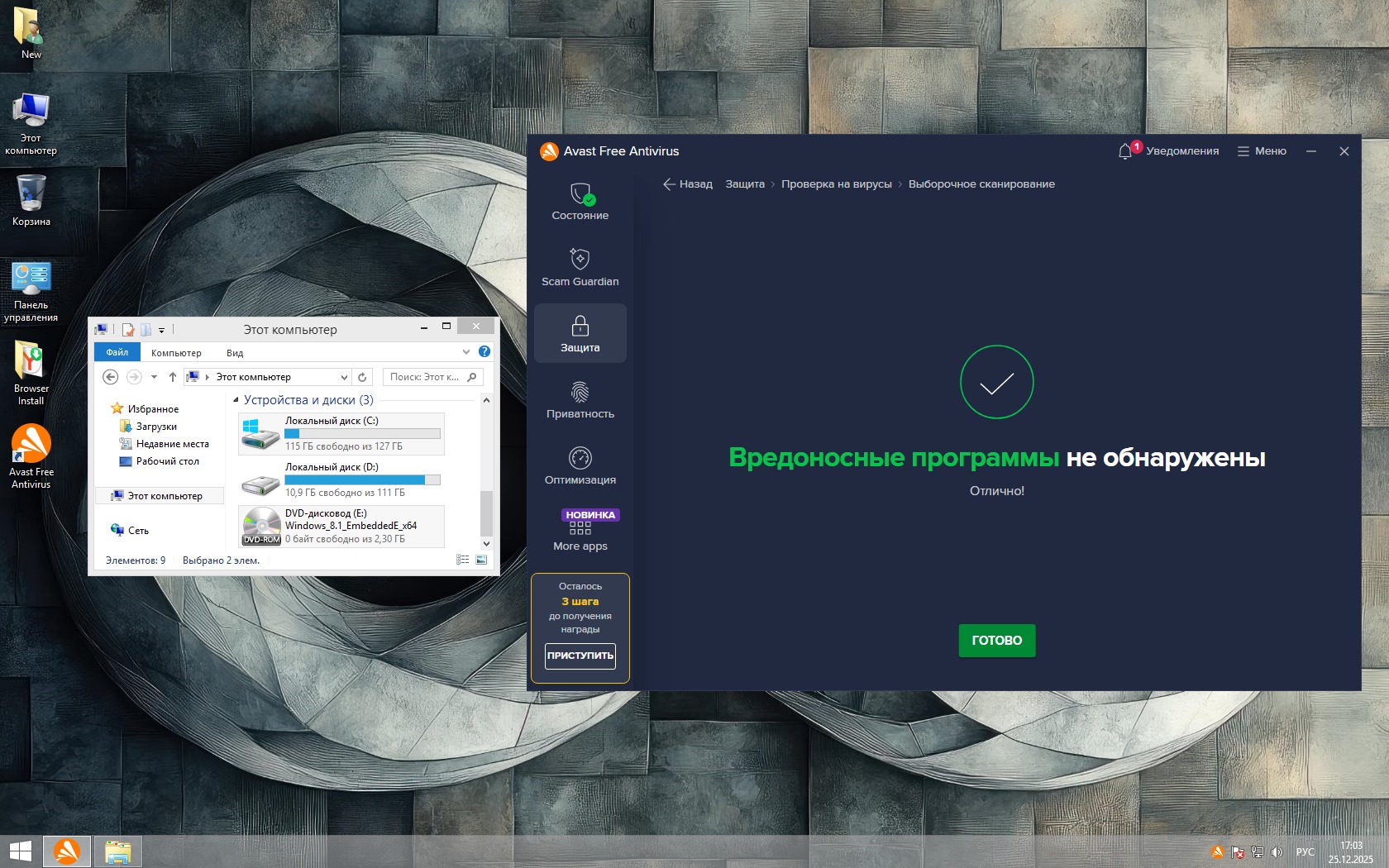The width and height of the screenshot is (1389, 868).
Task: Click in the Explorer search field
Action: click(x=425, y=377)
